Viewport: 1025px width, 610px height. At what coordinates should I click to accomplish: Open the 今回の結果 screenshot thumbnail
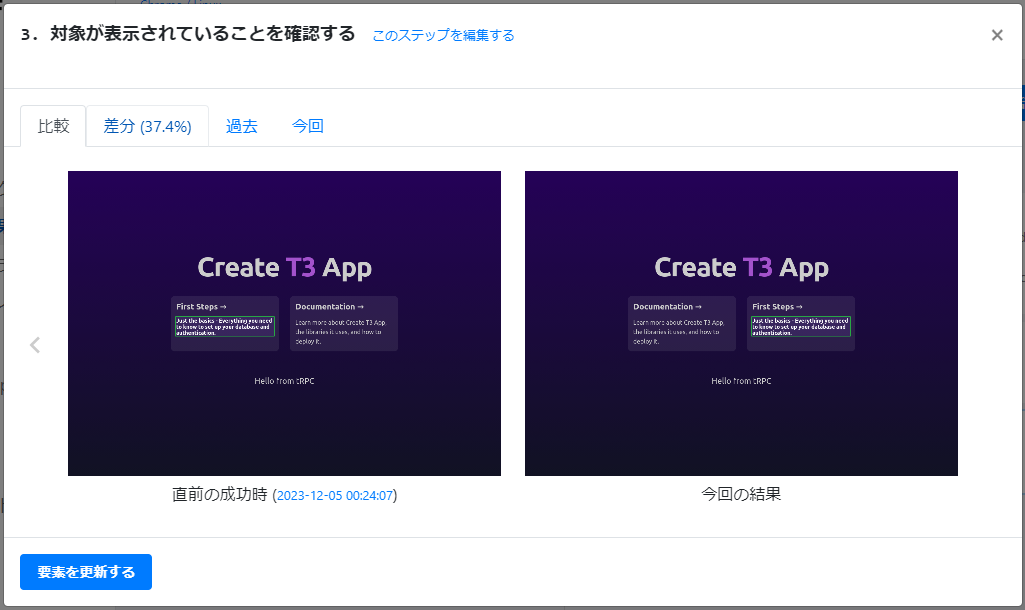tap(741, 323)
